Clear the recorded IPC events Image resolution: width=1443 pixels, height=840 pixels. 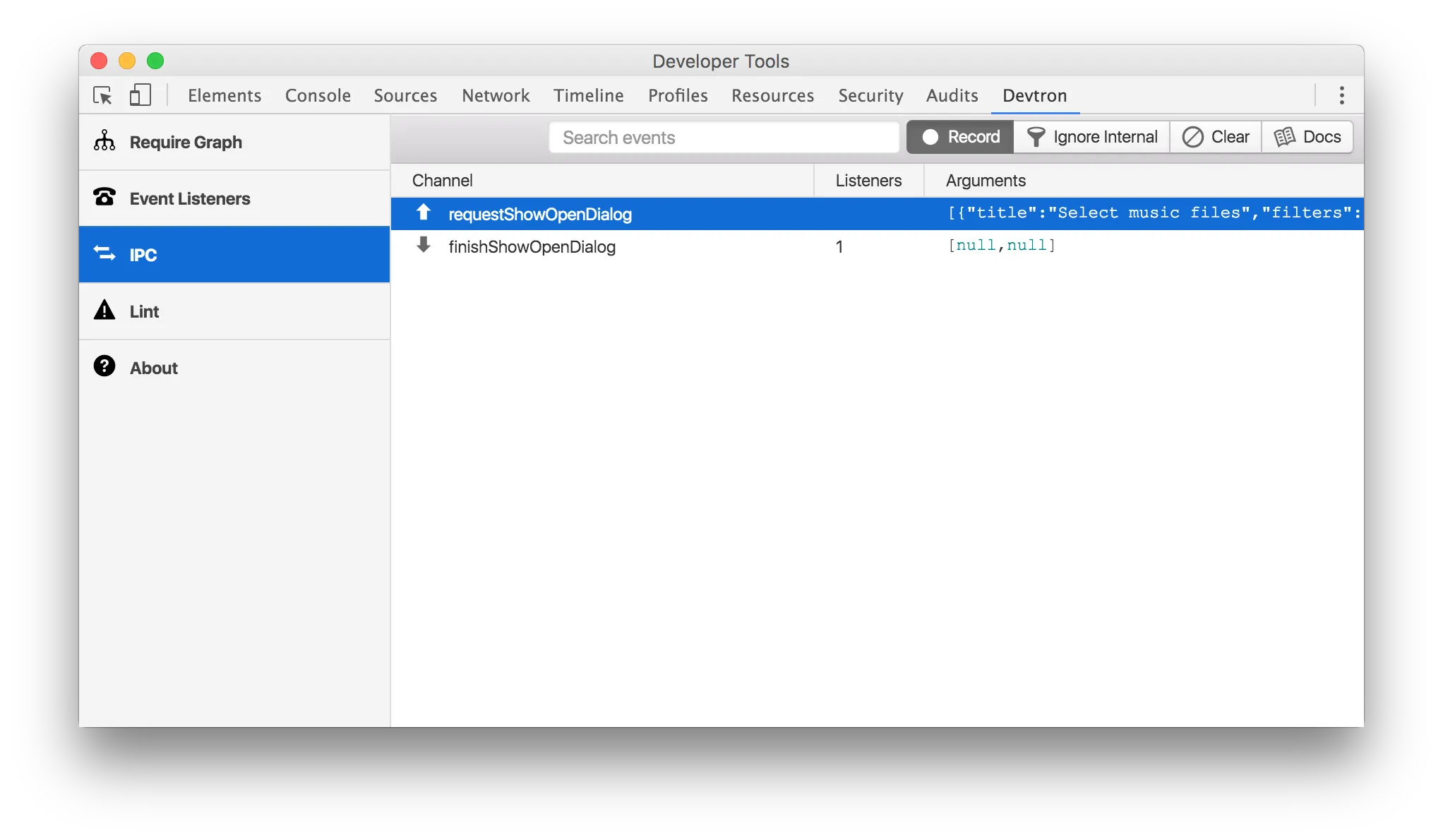[1216, 137]
